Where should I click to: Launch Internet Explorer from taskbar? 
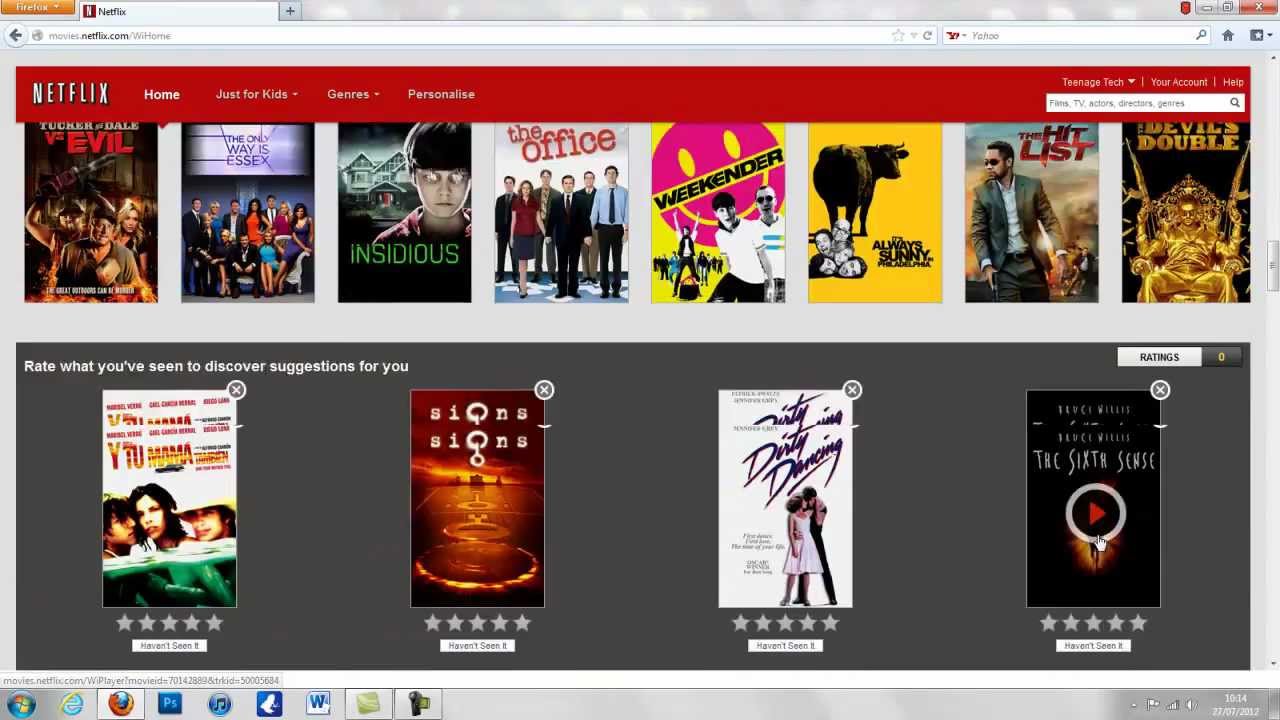pyautogui.click(x=72, y=704)
